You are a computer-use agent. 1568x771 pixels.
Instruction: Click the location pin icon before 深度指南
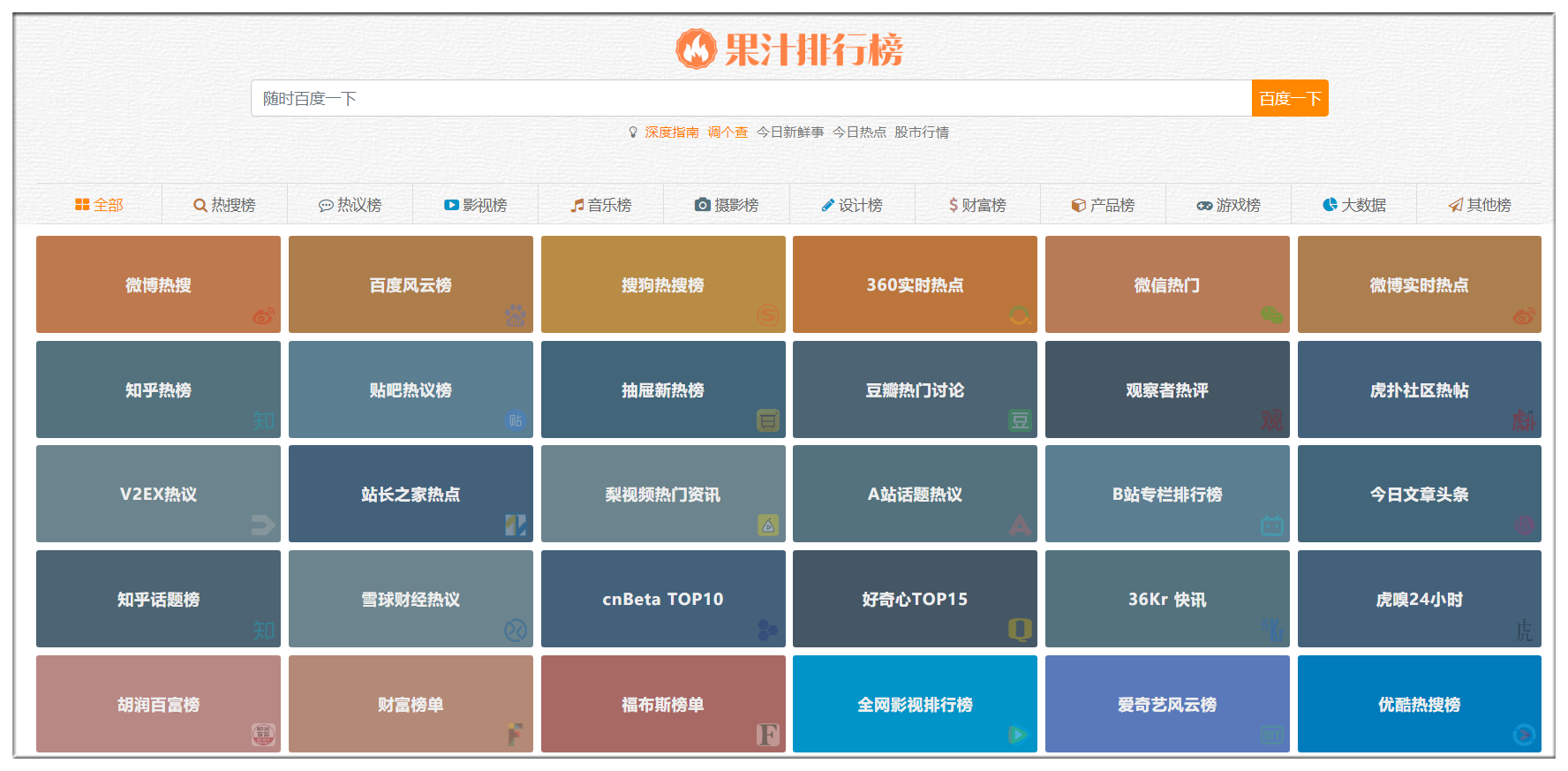coord(633,132)
